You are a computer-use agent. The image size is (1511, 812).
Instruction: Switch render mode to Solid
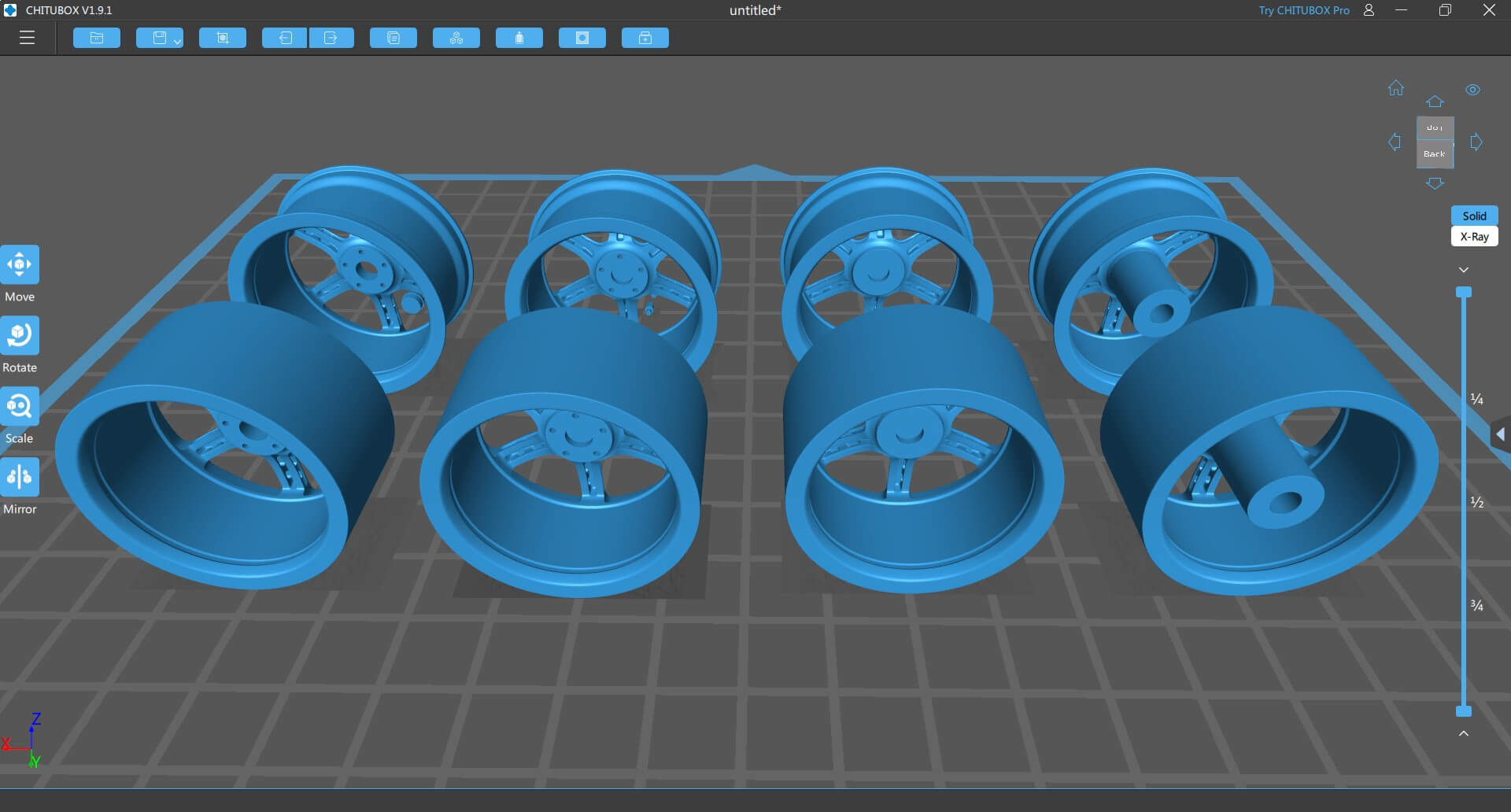click(1474, 216)
